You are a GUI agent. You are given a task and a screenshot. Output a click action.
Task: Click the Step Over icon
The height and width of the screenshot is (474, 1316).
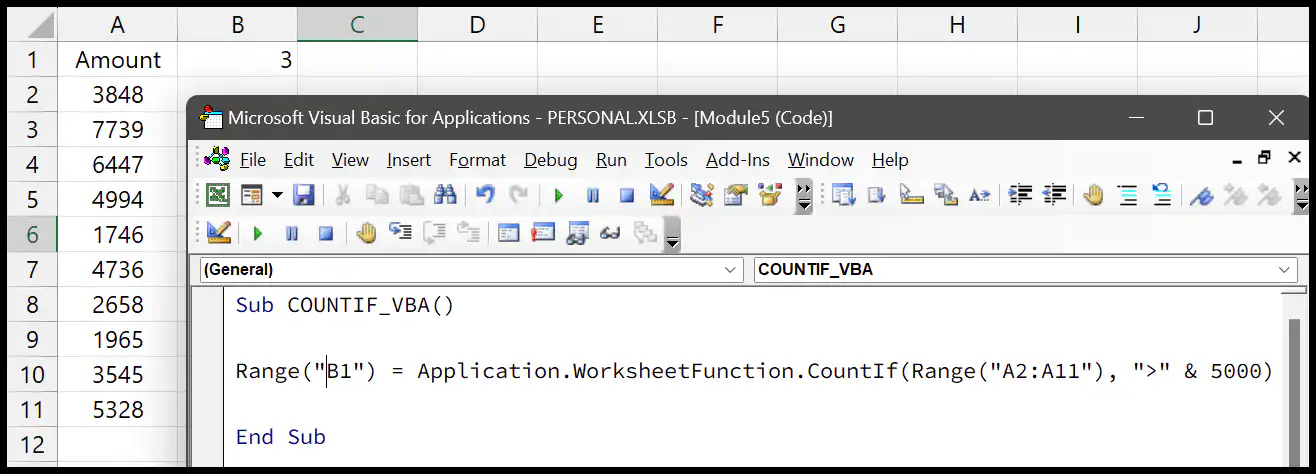pos(434,233)
